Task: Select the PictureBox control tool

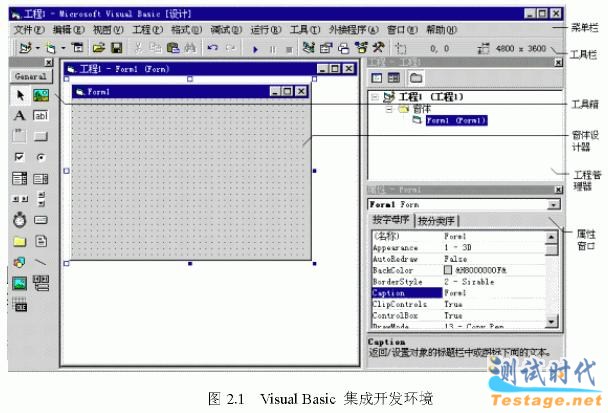Action: [41, 95]
